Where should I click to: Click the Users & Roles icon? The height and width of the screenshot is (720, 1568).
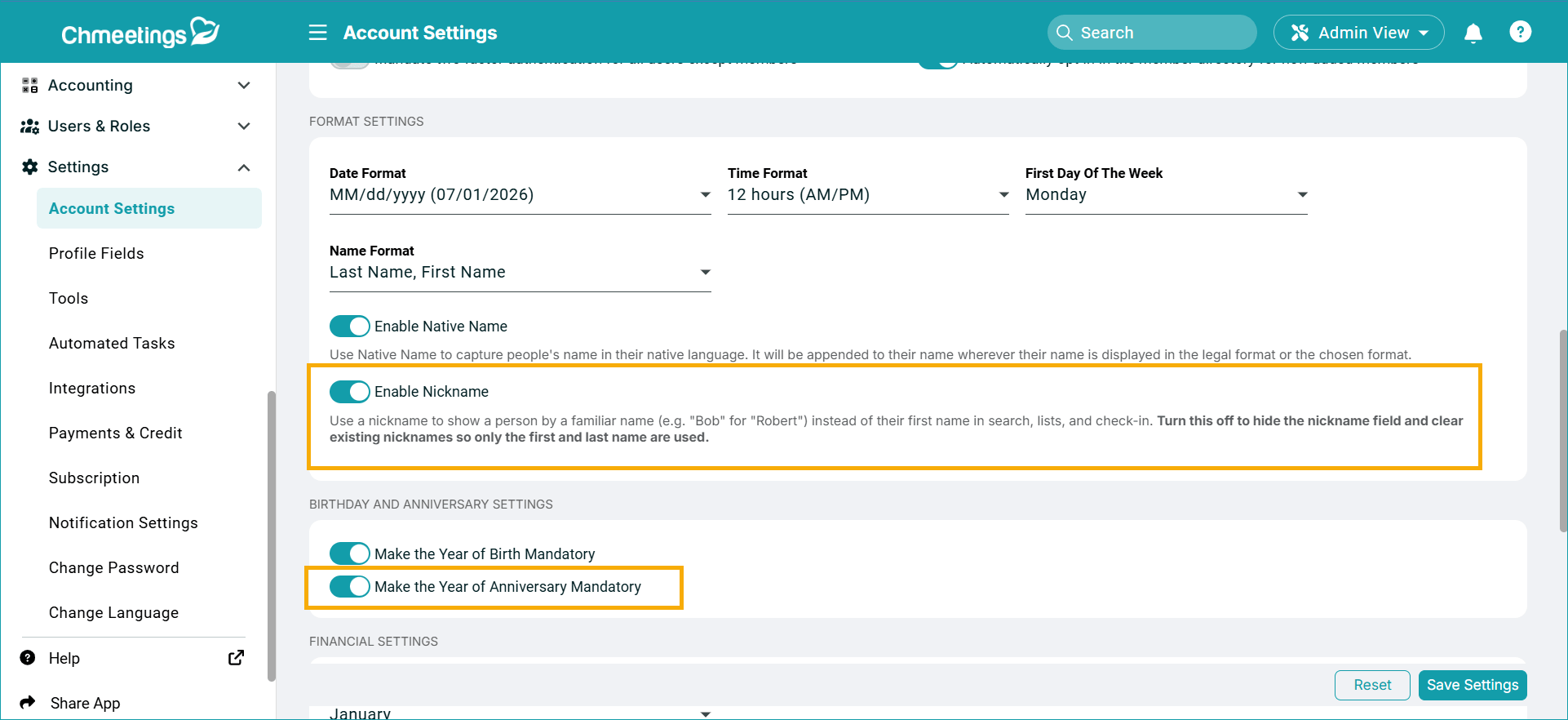pyautogui.click(x=30, y=126)
